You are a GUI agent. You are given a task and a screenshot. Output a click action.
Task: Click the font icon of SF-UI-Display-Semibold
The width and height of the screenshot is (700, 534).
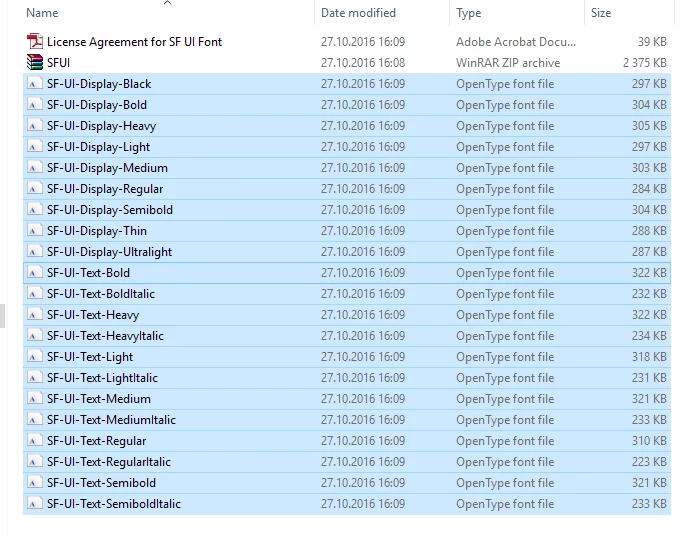click(x=35, y=209)
